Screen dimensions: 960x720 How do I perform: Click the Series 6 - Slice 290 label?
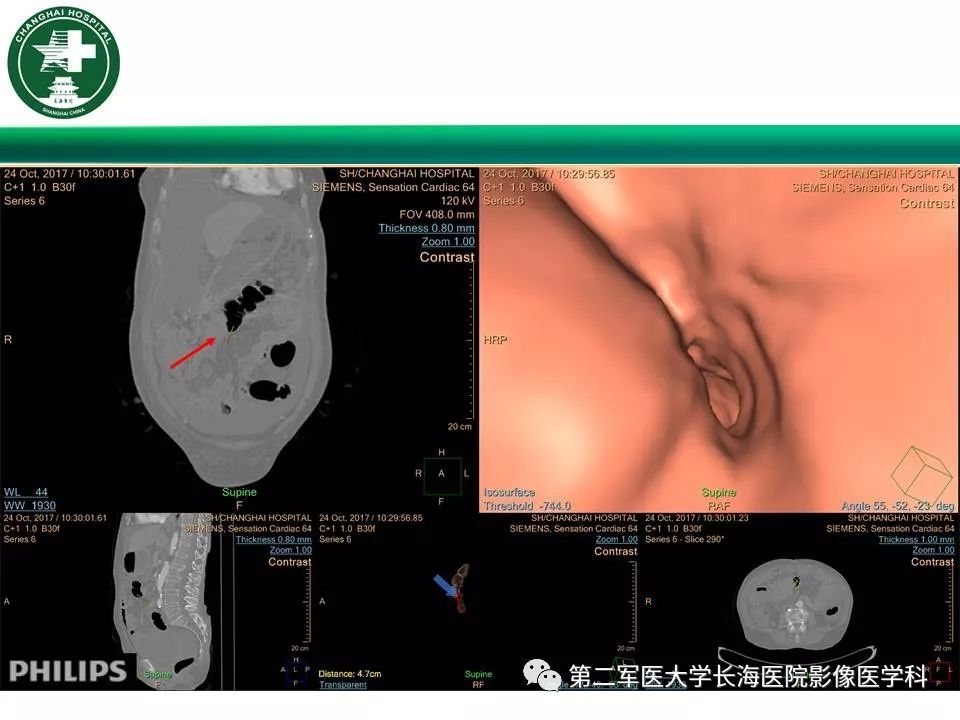684,539
